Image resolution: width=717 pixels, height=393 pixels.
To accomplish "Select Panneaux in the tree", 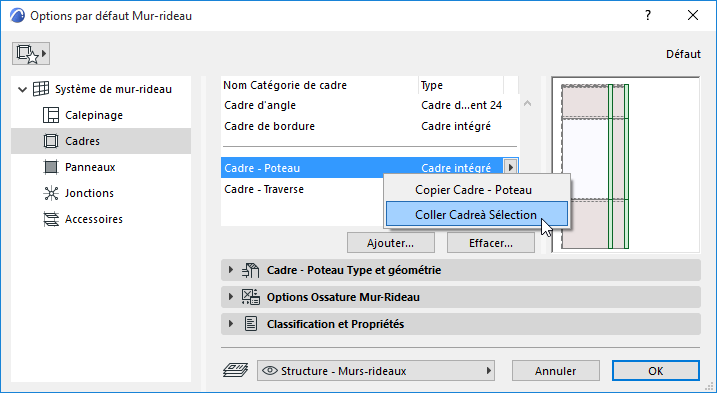I will click(x=90, y=167).
